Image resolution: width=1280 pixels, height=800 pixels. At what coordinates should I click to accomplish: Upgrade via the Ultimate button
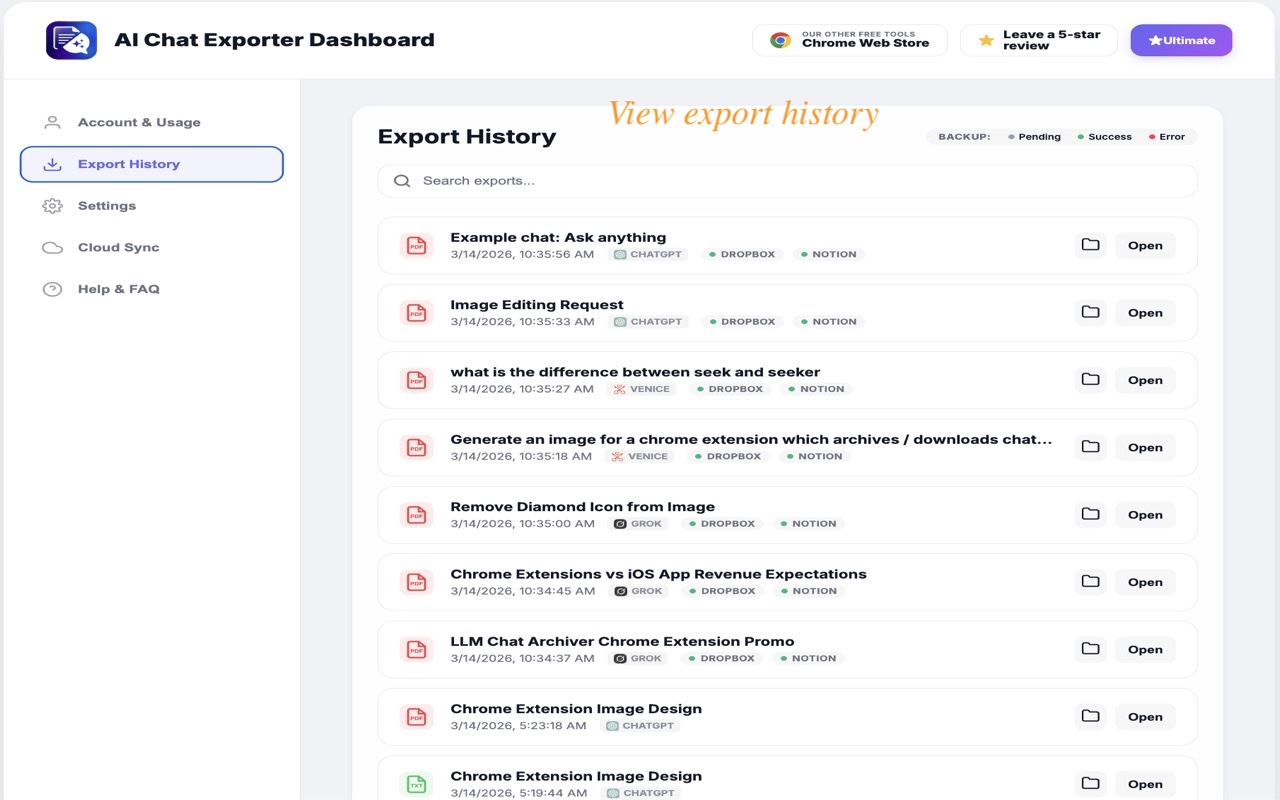tap(1181, 40)
